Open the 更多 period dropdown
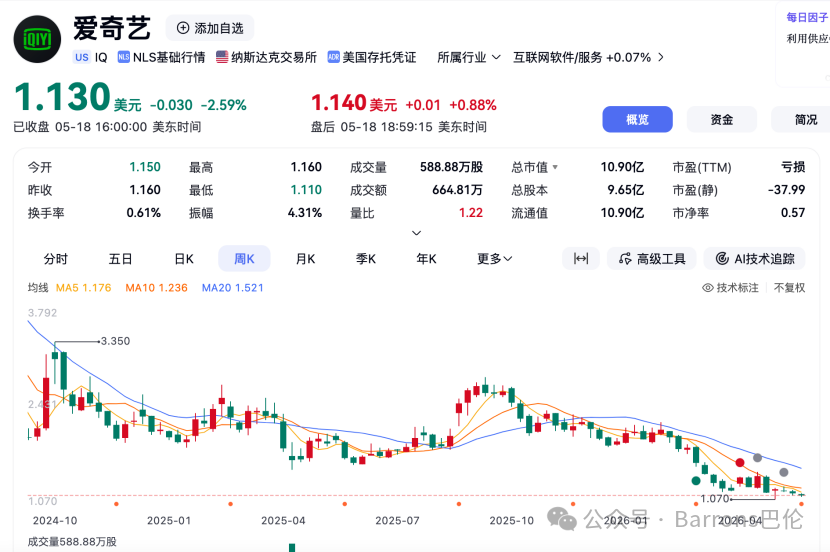 (x=494, y=259)
